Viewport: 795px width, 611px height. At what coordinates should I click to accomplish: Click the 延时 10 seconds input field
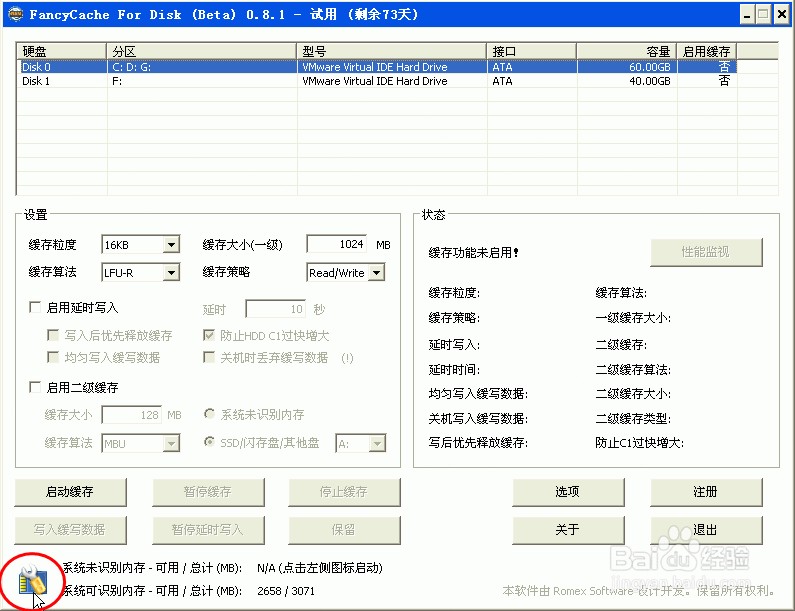(275, 309)
